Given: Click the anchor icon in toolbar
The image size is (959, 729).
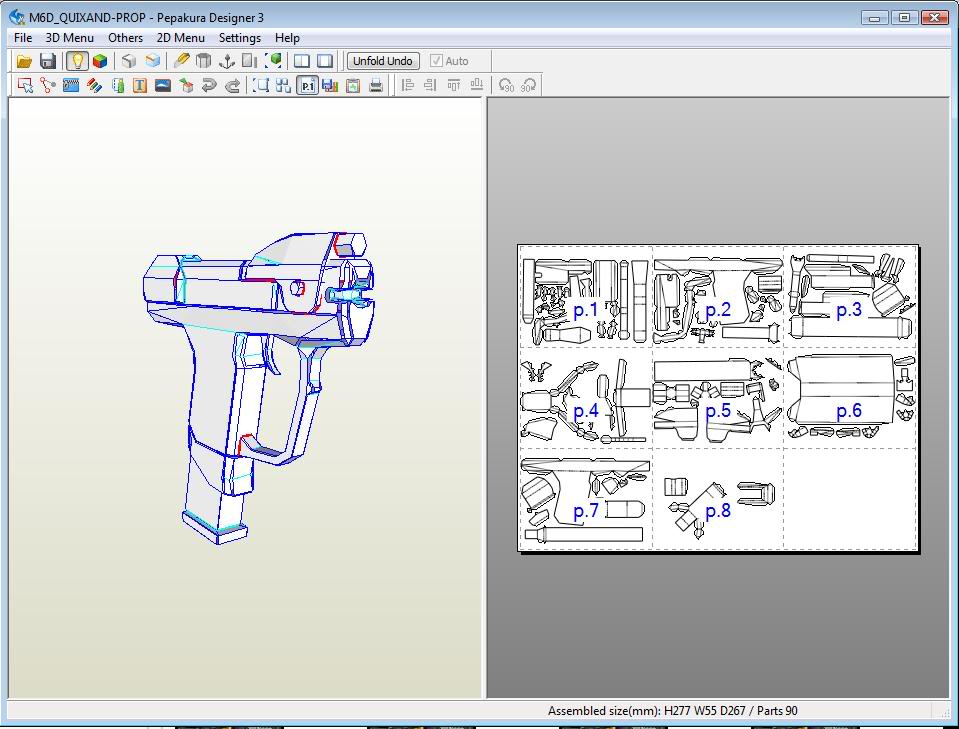Looking at the screenshot, I should tap(227, 61).
